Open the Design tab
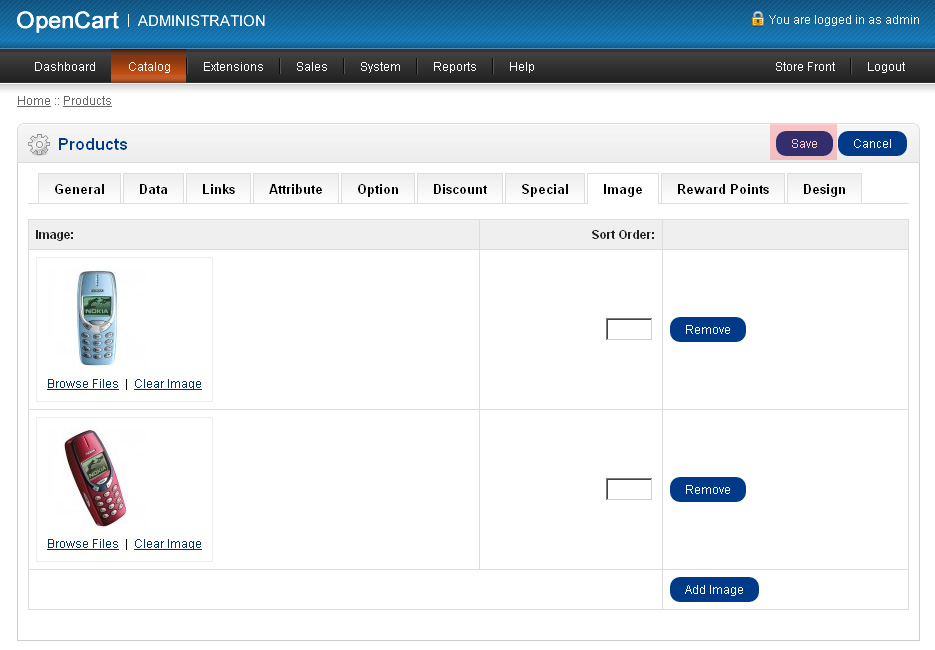Screen dimensions: 935x650 click(824, 189)
